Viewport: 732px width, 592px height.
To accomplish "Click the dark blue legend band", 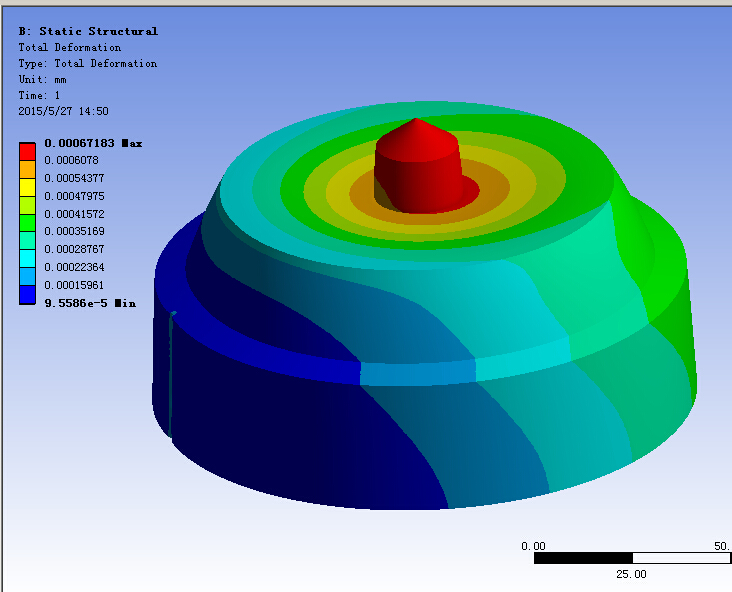I will click(28, 295).
